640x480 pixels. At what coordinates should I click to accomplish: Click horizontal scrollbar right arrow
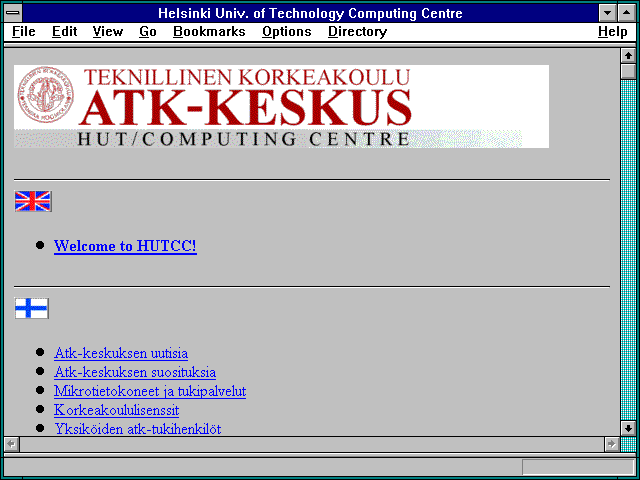[611, 444]
